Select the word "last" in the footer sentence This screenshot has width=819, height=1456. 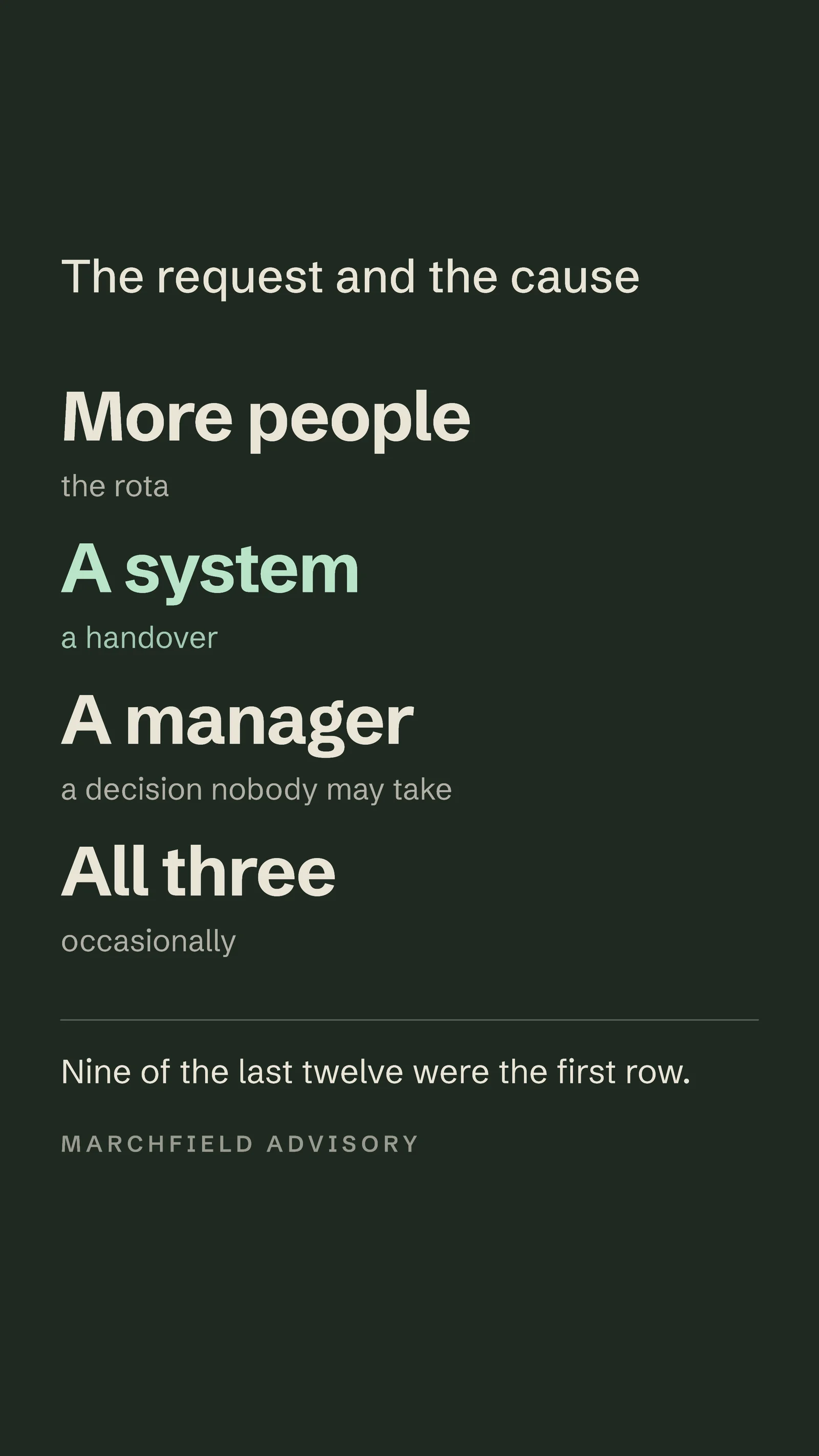coord(265,1072)
